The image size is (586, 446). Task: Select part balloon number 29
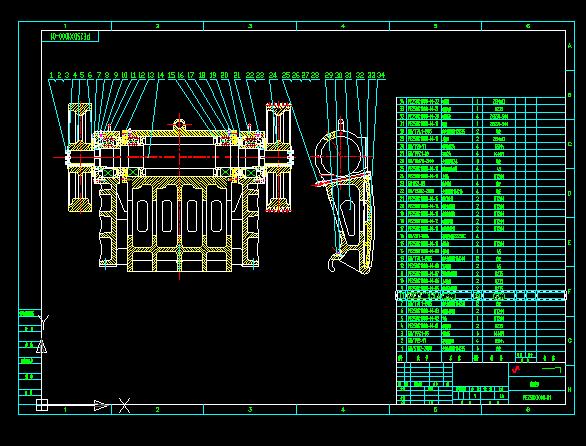(x=329, y=75)
